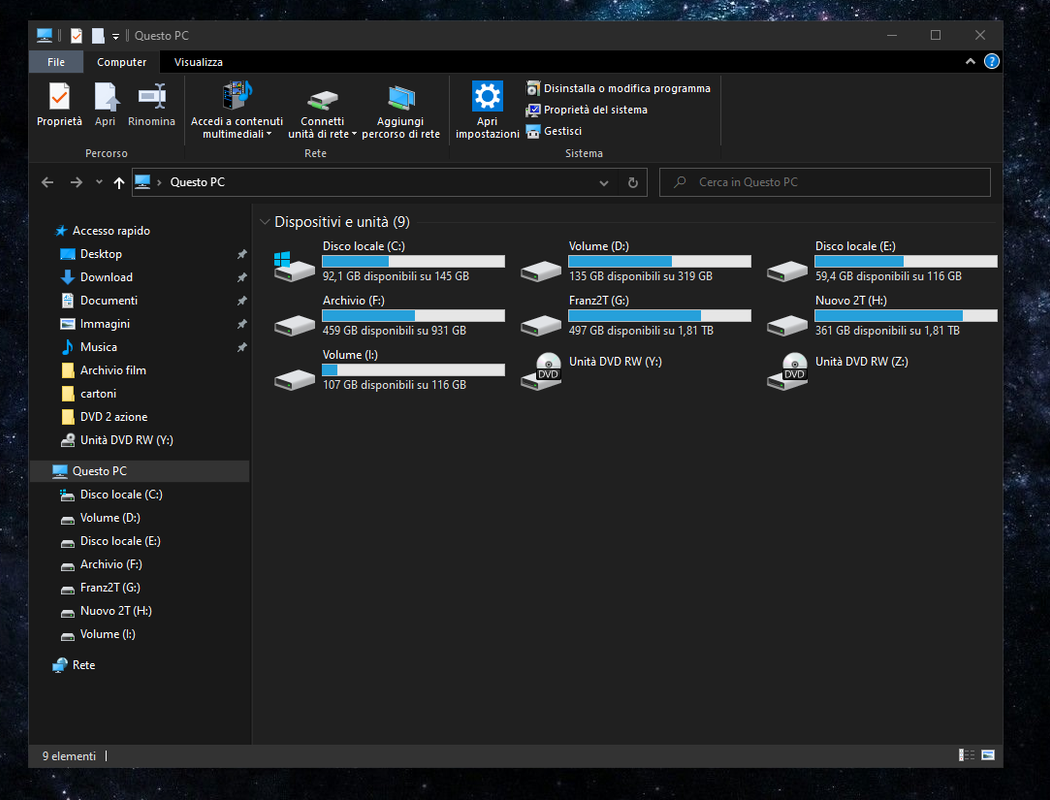The image size is (1050, 800).
Task: Select Unità DVD RW (Y:) drive
Action: pyautogui.click(x=592, y=370)
